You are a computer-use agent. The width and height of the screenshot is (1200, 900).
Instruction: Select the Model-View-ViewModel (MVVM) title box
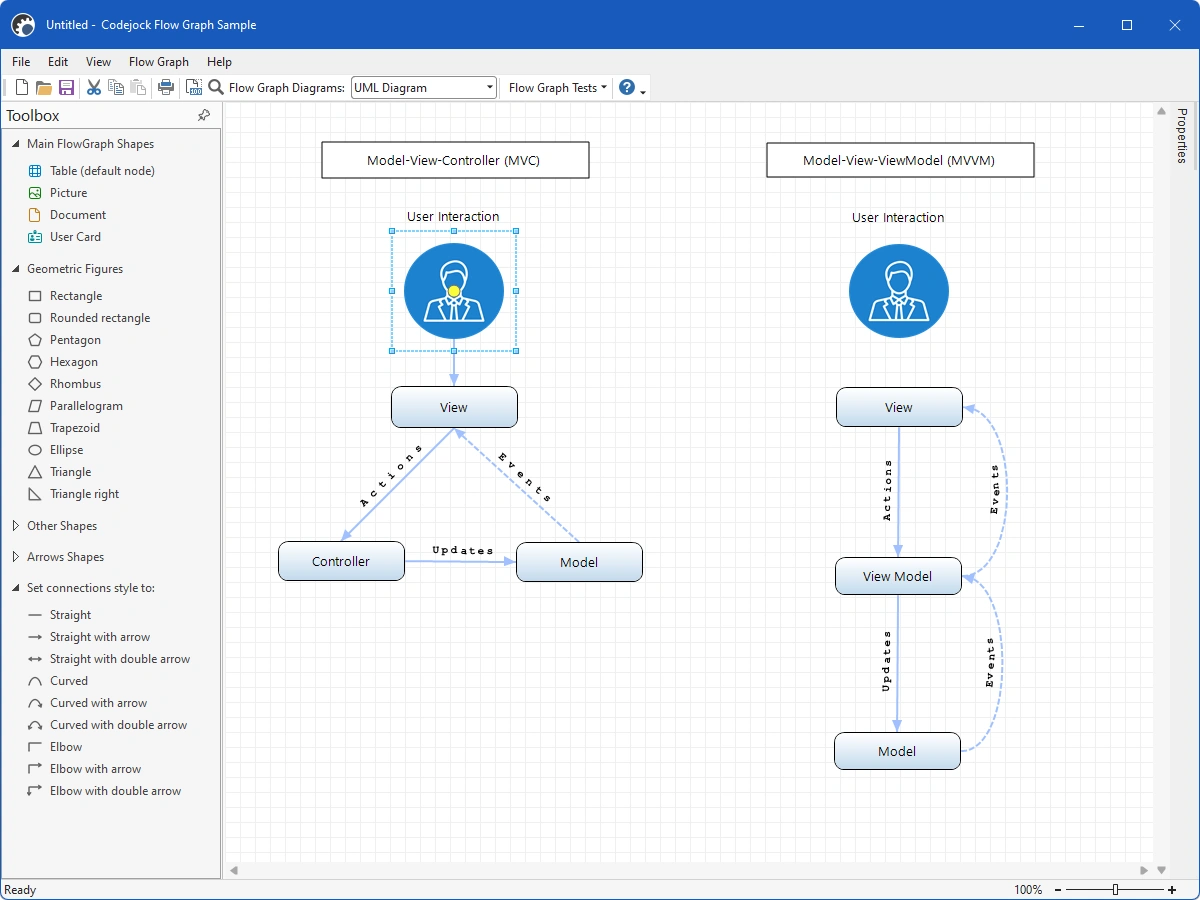[x=900, y=160]
